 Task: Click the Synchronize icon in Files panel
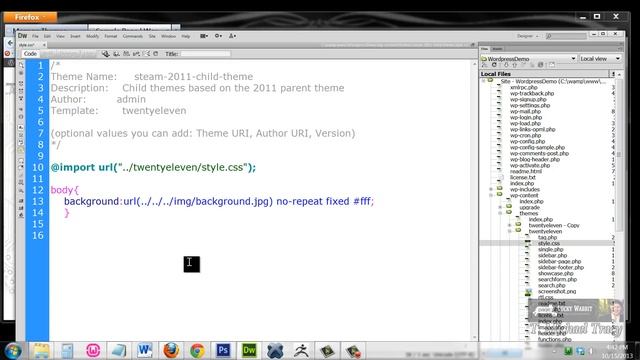pyautogui.click(x=540, y=65)
